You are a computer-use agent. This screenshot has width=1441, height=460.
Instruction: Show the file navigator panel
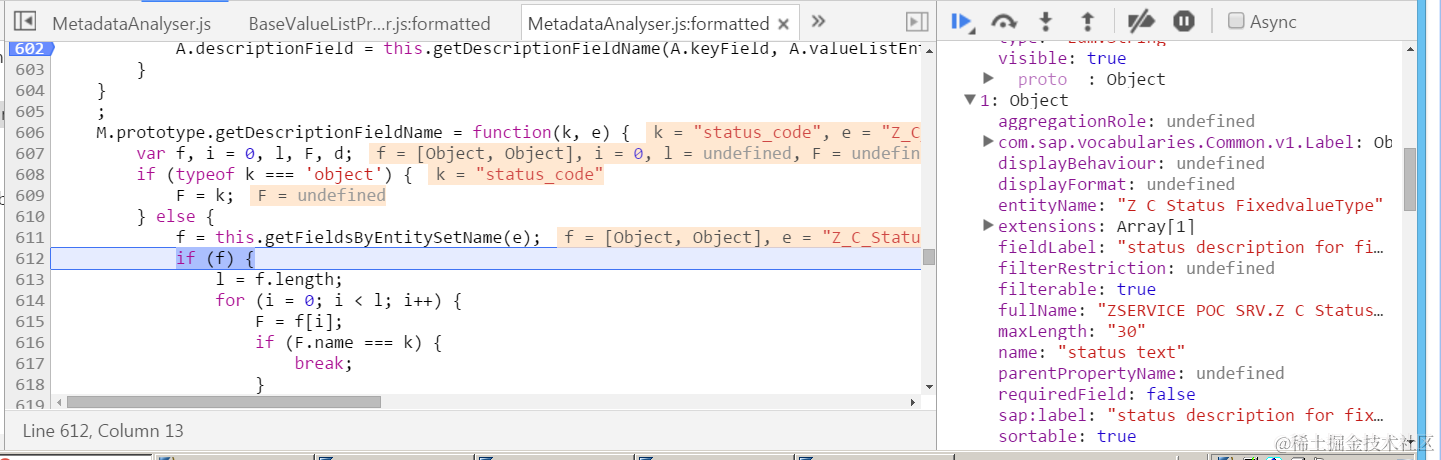[26, 21]
